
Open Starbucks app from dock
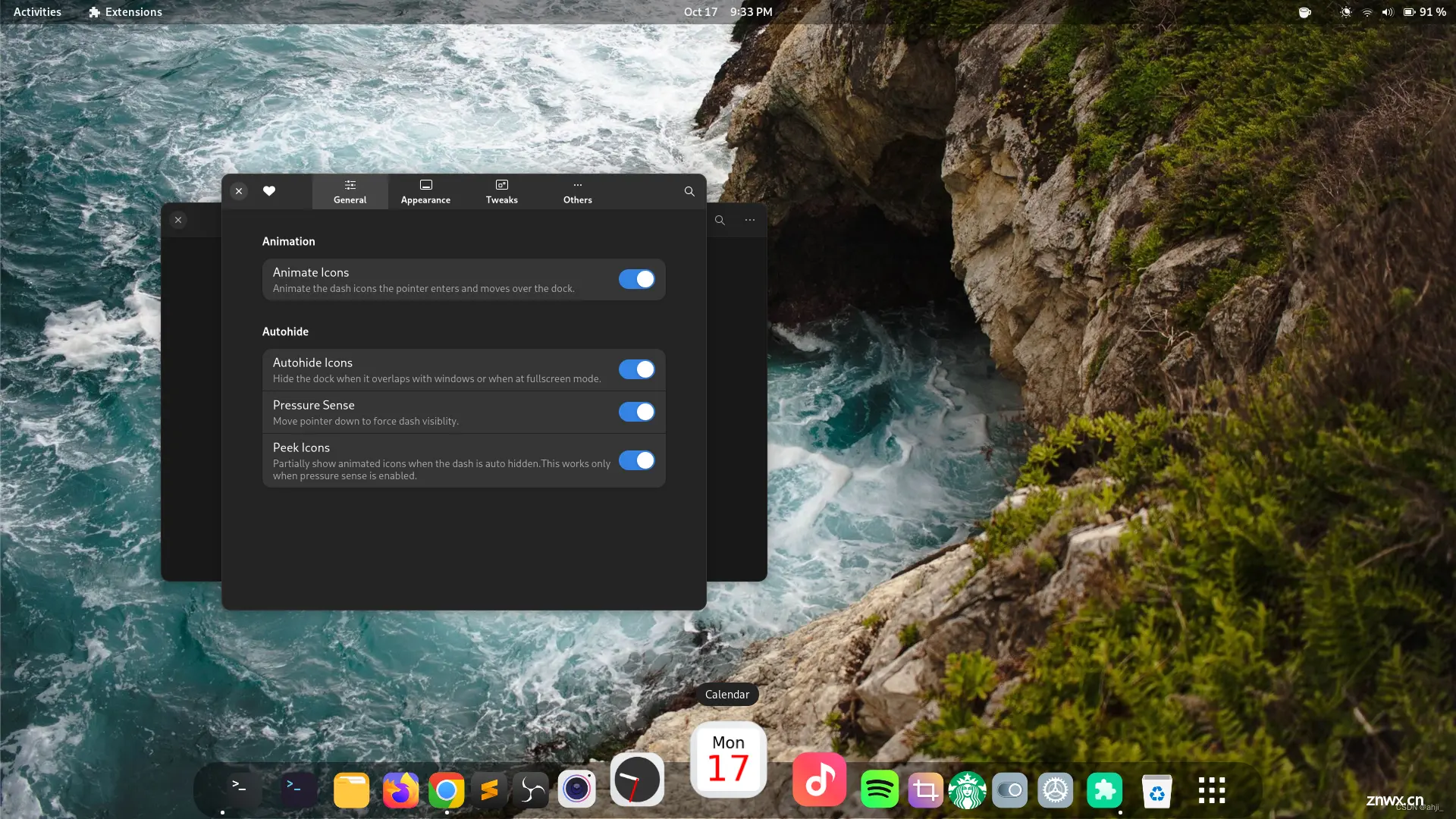pyautogui.click(x=967, y=790)
